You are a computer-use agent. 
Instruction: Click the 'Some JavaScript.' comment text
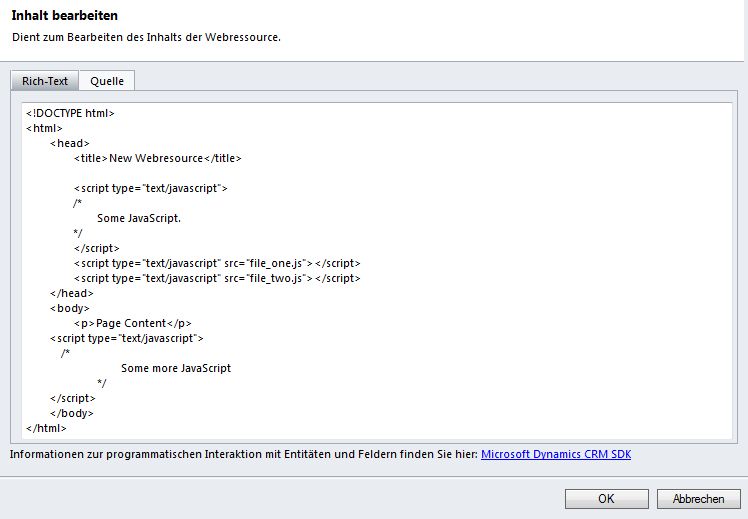[139, 218]
